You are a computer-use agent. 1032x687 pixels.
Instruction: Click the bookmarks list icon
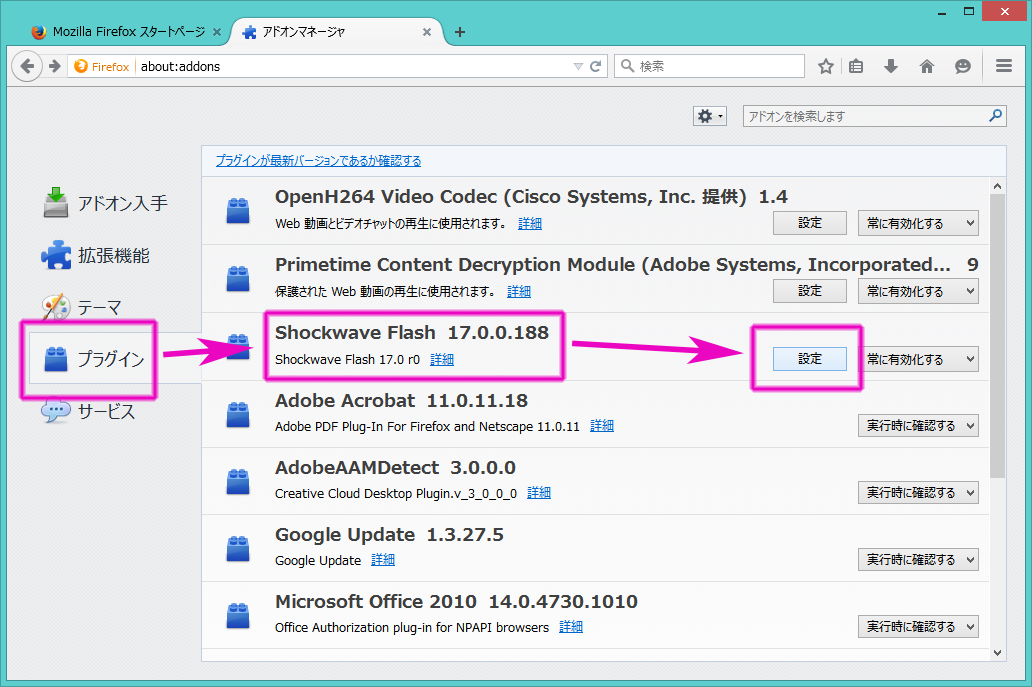pos(857,66)
